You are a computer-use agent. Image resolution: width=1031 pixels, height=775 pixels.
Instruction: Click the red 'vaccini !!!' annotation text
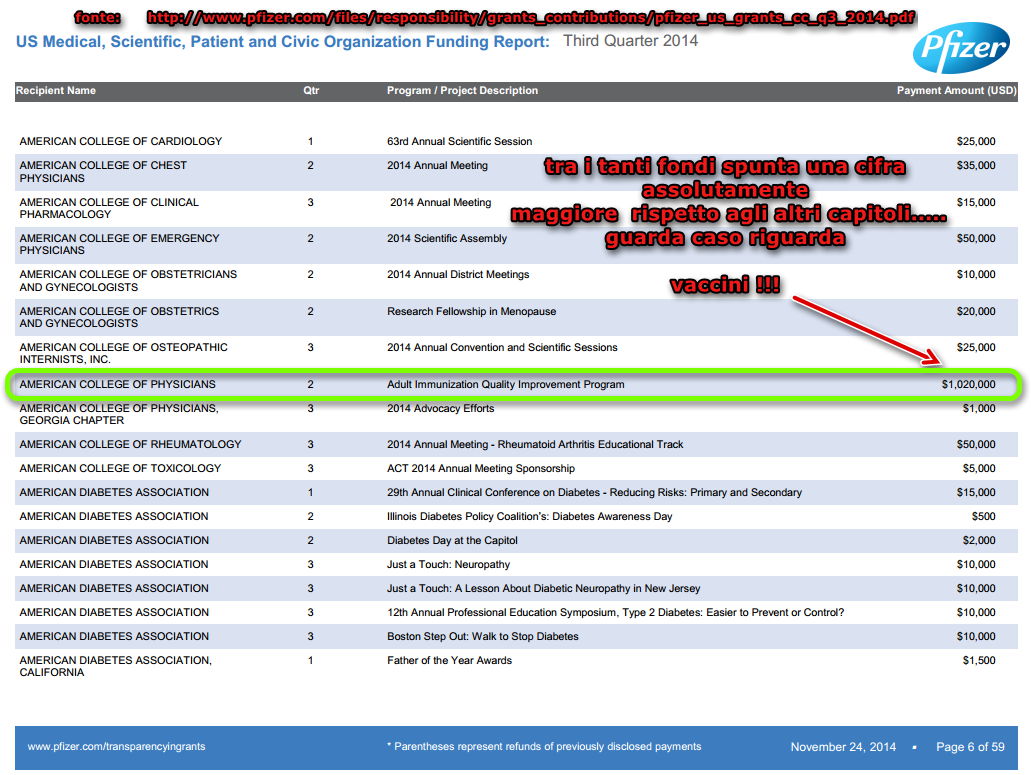pos(725,285)
